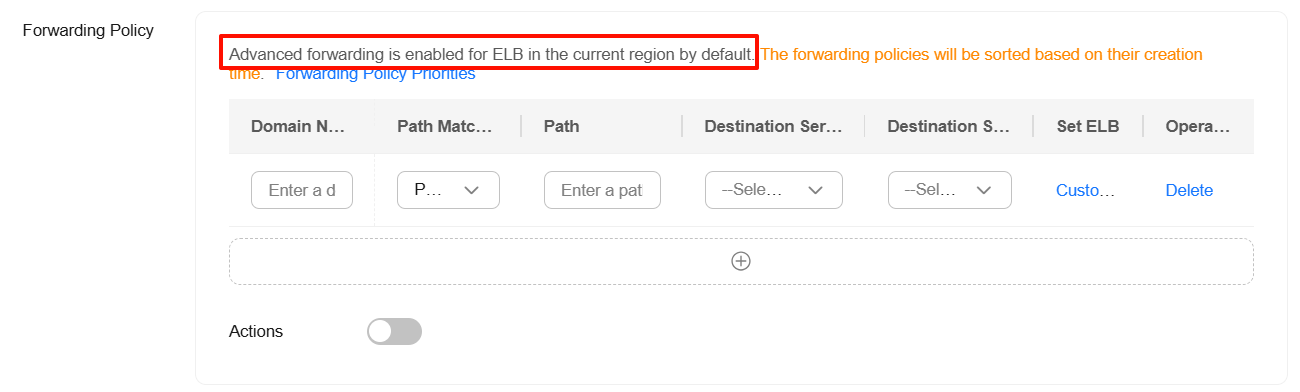Open the Forwarding Policy Priorities link
Image resolution: width=1300 pixels, height=392 pixels.
[375, 73]
